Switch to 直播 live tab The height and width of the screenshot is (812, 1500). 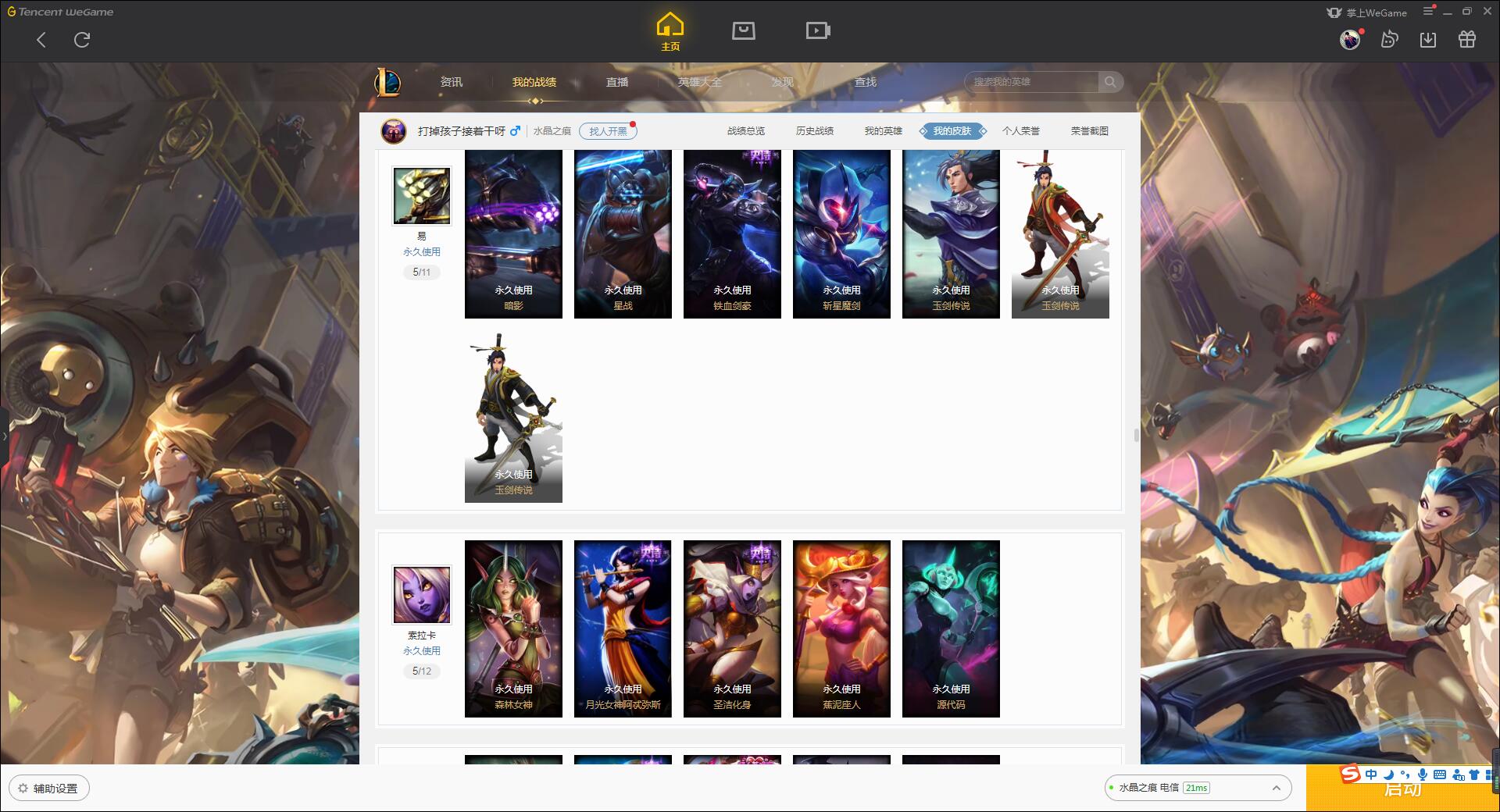point(617,82)
